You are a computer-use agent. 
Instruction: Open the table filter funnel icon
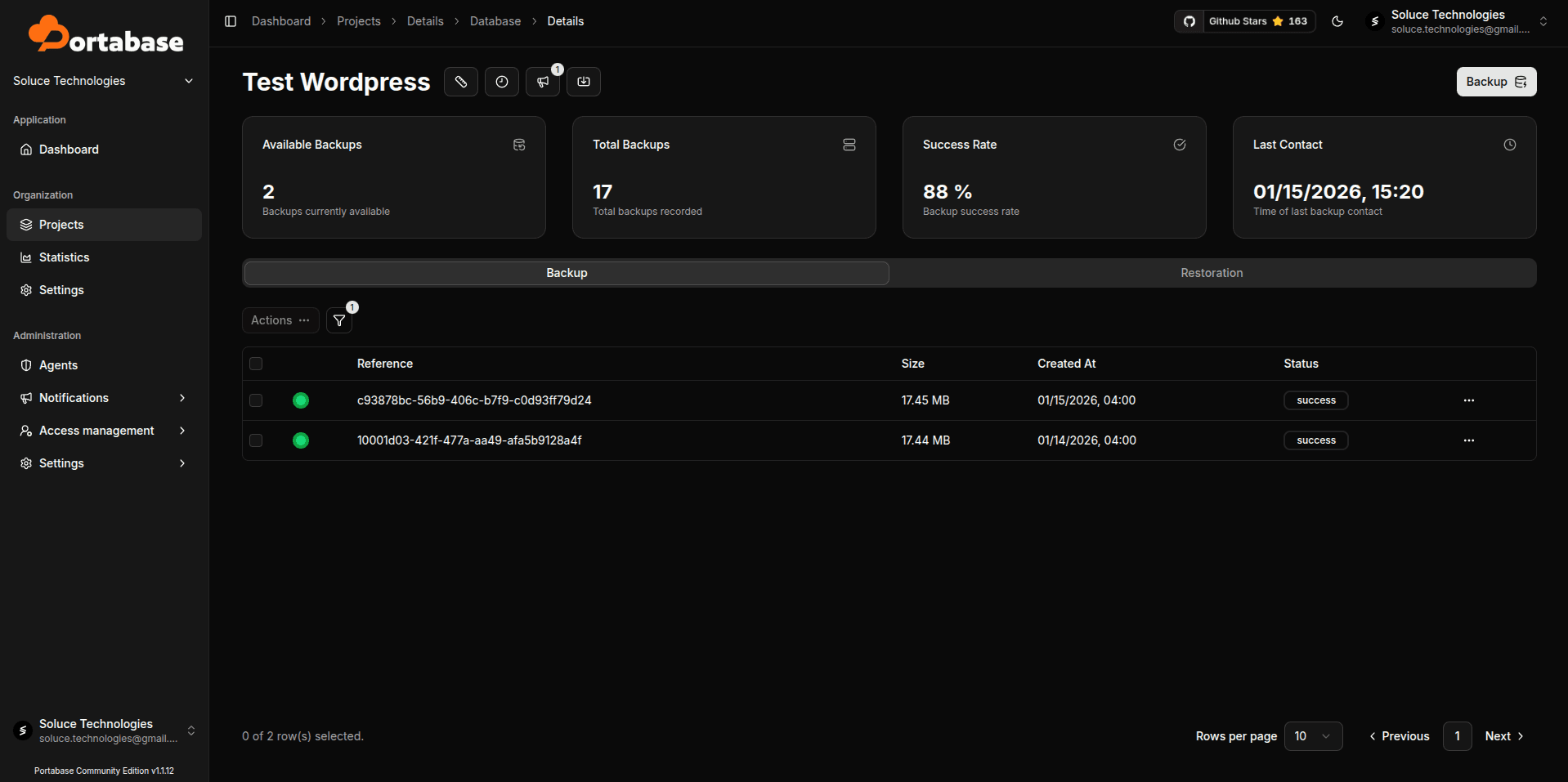coord(339,320)
